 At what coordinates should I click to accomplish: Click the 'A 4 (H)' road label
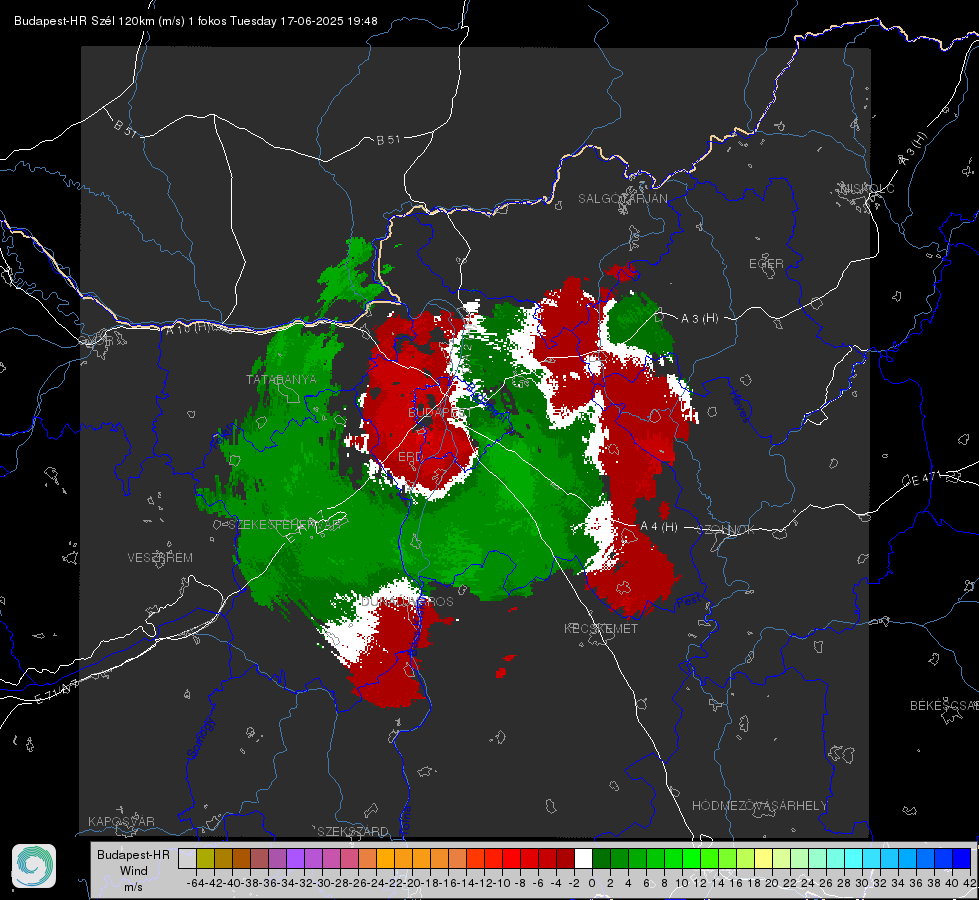pos(659,527)
